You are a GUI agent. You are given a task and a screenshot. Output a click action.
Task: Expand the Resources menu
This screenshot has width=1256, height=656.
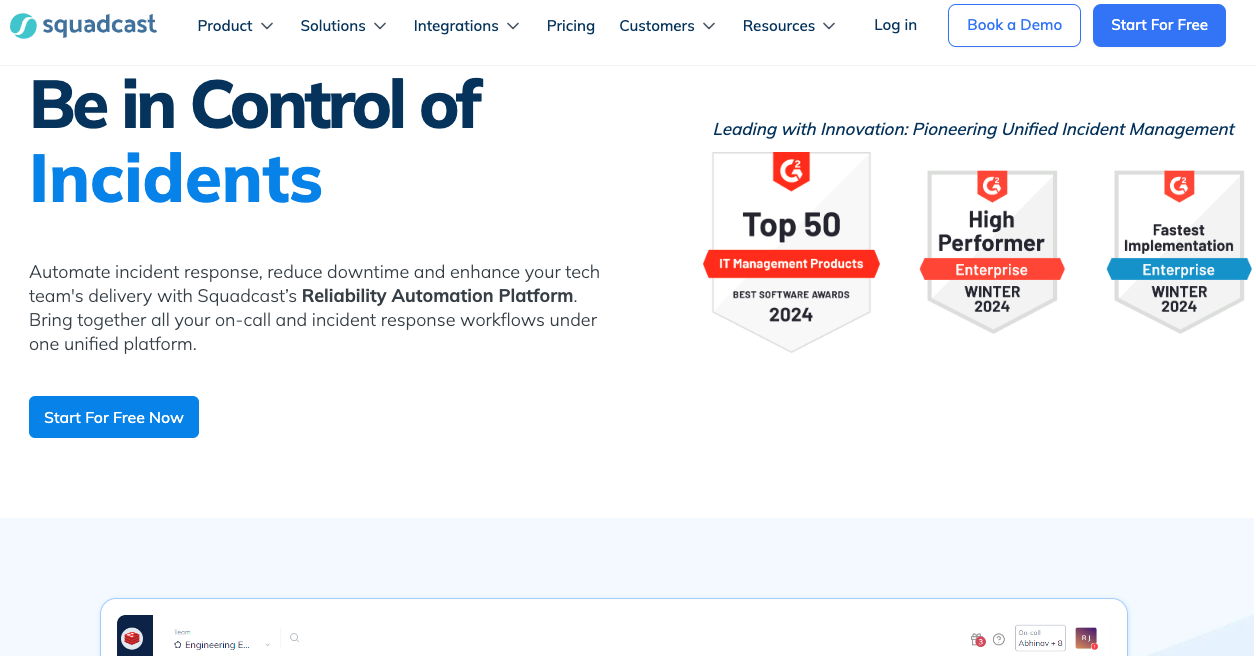[x=788, y=26]
